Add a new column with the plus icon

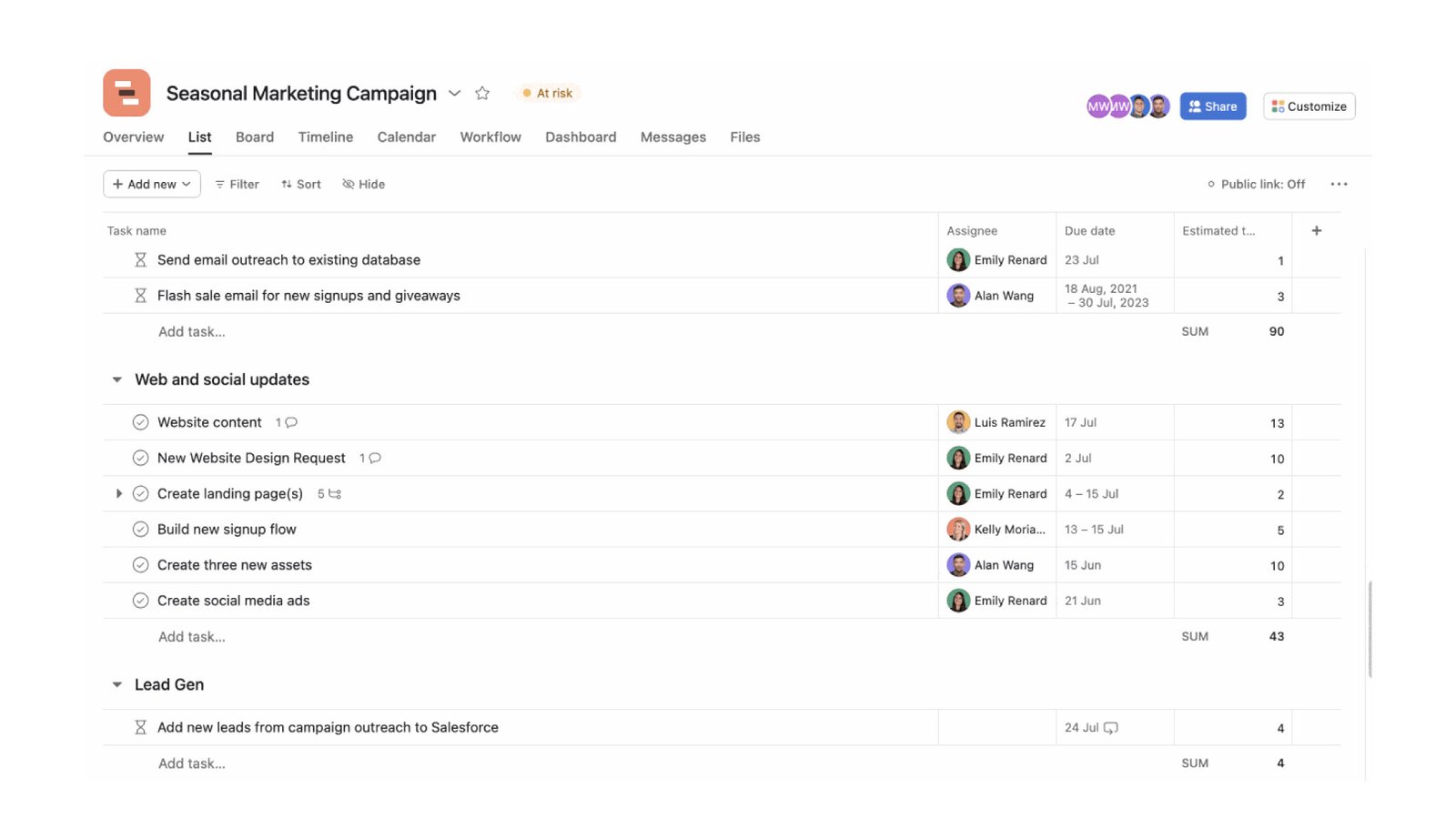tap(1317, 230)
